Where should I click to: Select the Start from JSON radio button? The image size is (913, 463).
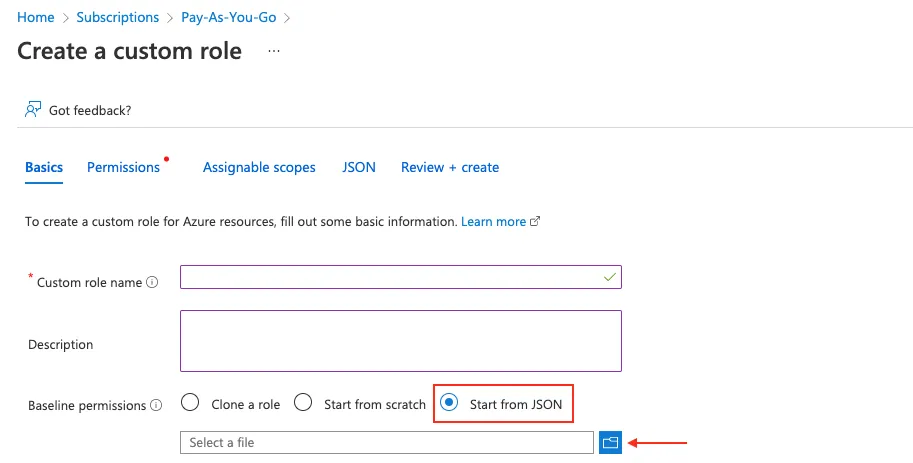[x=450, y=403]
